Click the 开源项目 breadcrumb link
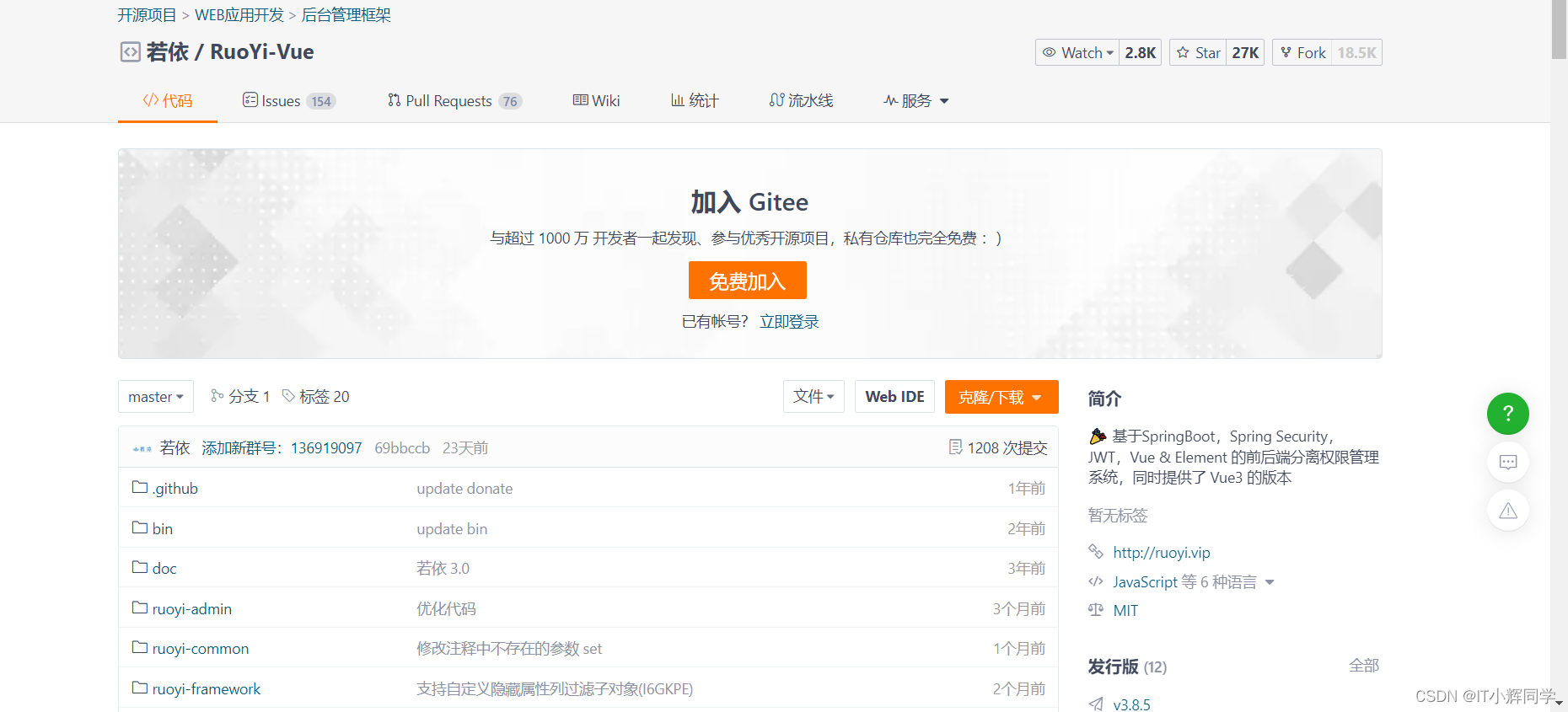Screen dimensions: 1568x712 click(x=147, y=15)
